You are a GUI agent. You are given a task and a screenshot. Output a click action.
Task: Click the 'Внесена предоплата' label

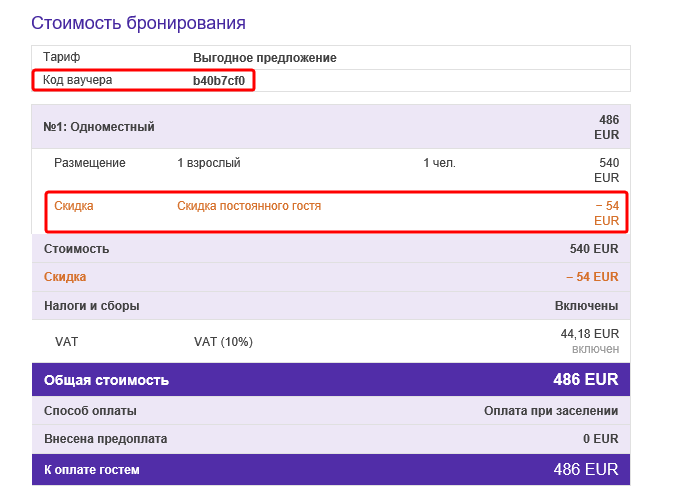click(106, 439)
